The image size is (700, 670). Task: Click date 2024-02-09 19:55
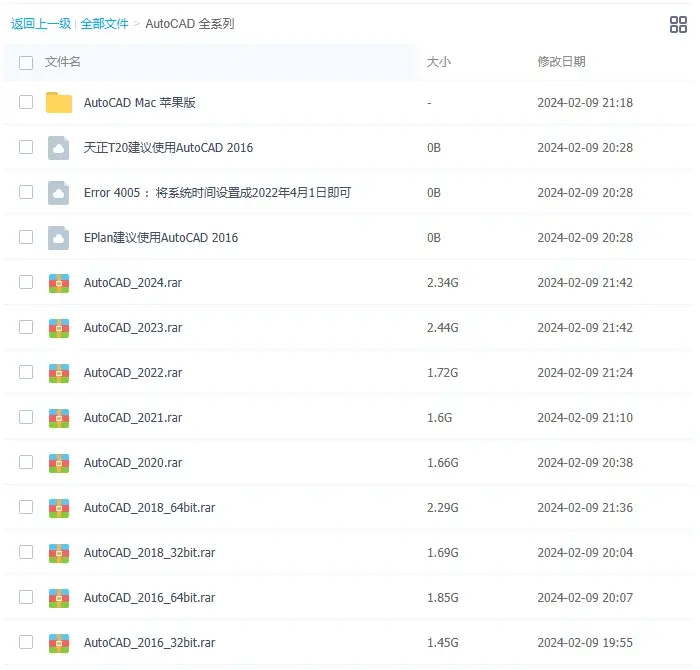585,643
